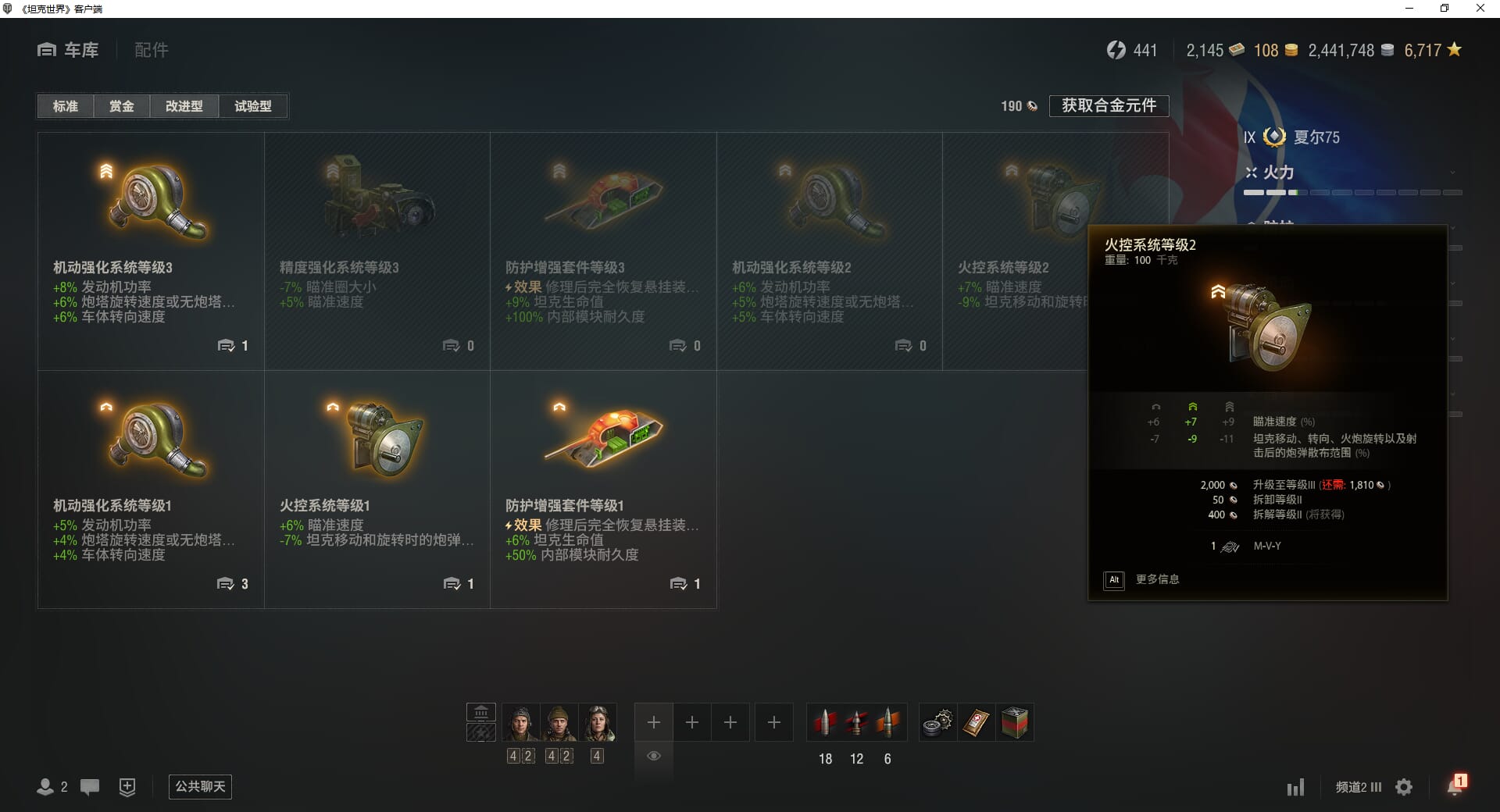Open the 公共聊天 chat button
This screenshot has height=812, width=1500.
(200, 786)
